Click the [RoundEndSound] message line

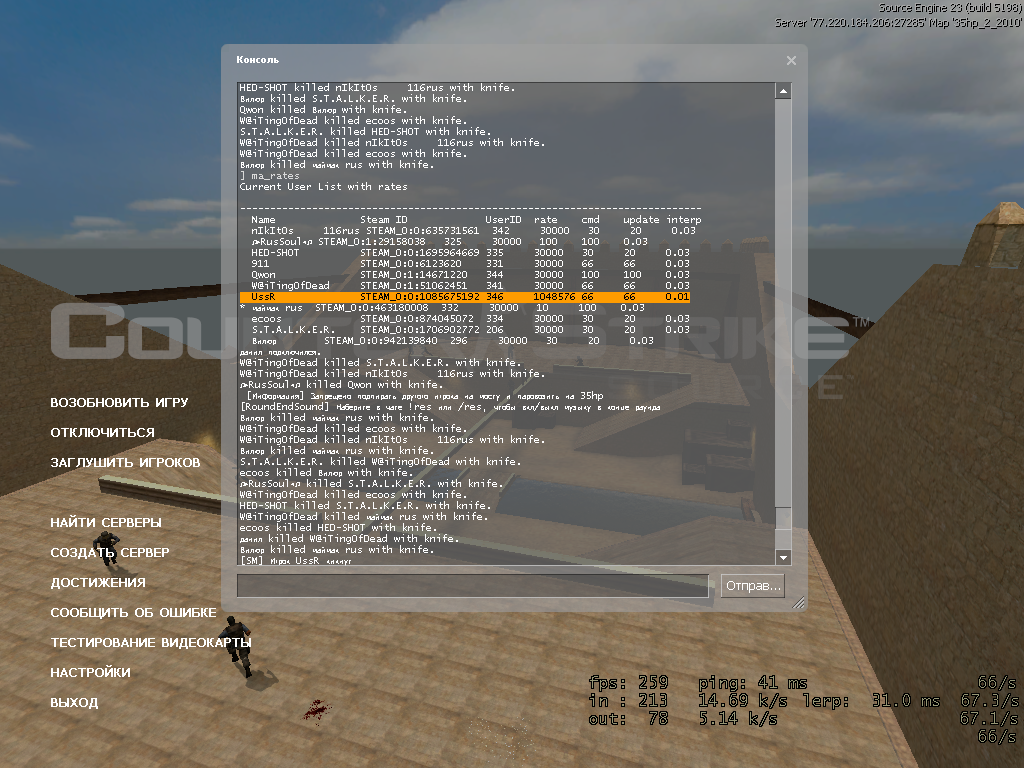pyautogui.click(x=450, y=407)
